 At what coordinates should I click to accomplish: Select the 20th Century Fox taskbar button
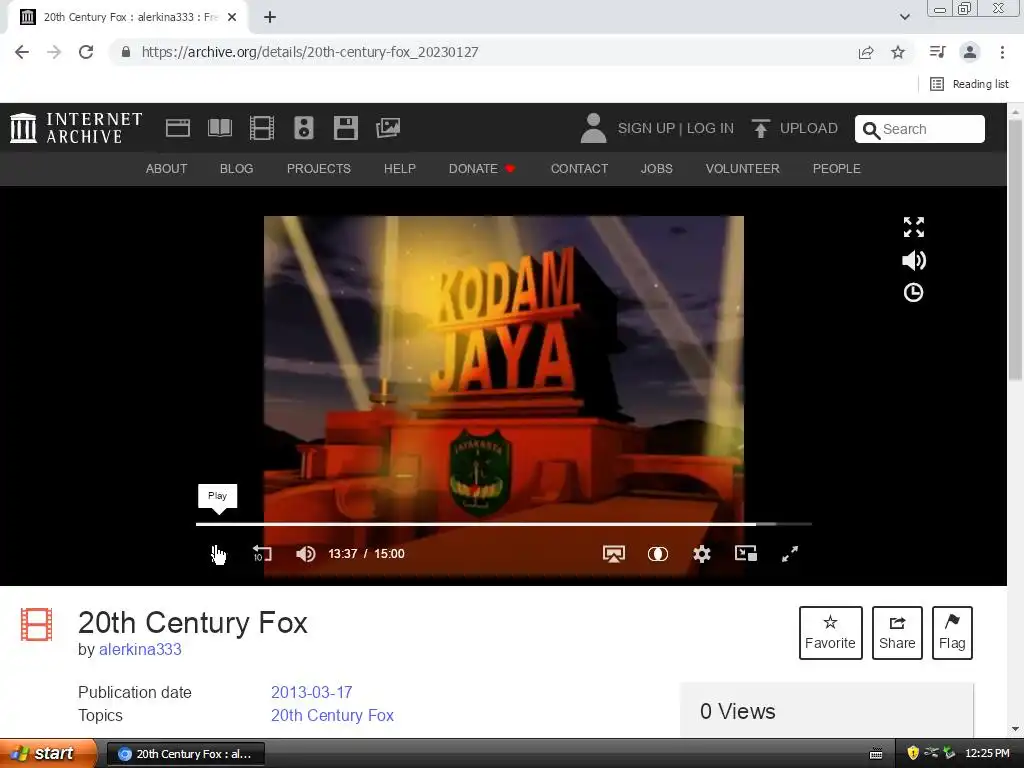click(186, 754)
